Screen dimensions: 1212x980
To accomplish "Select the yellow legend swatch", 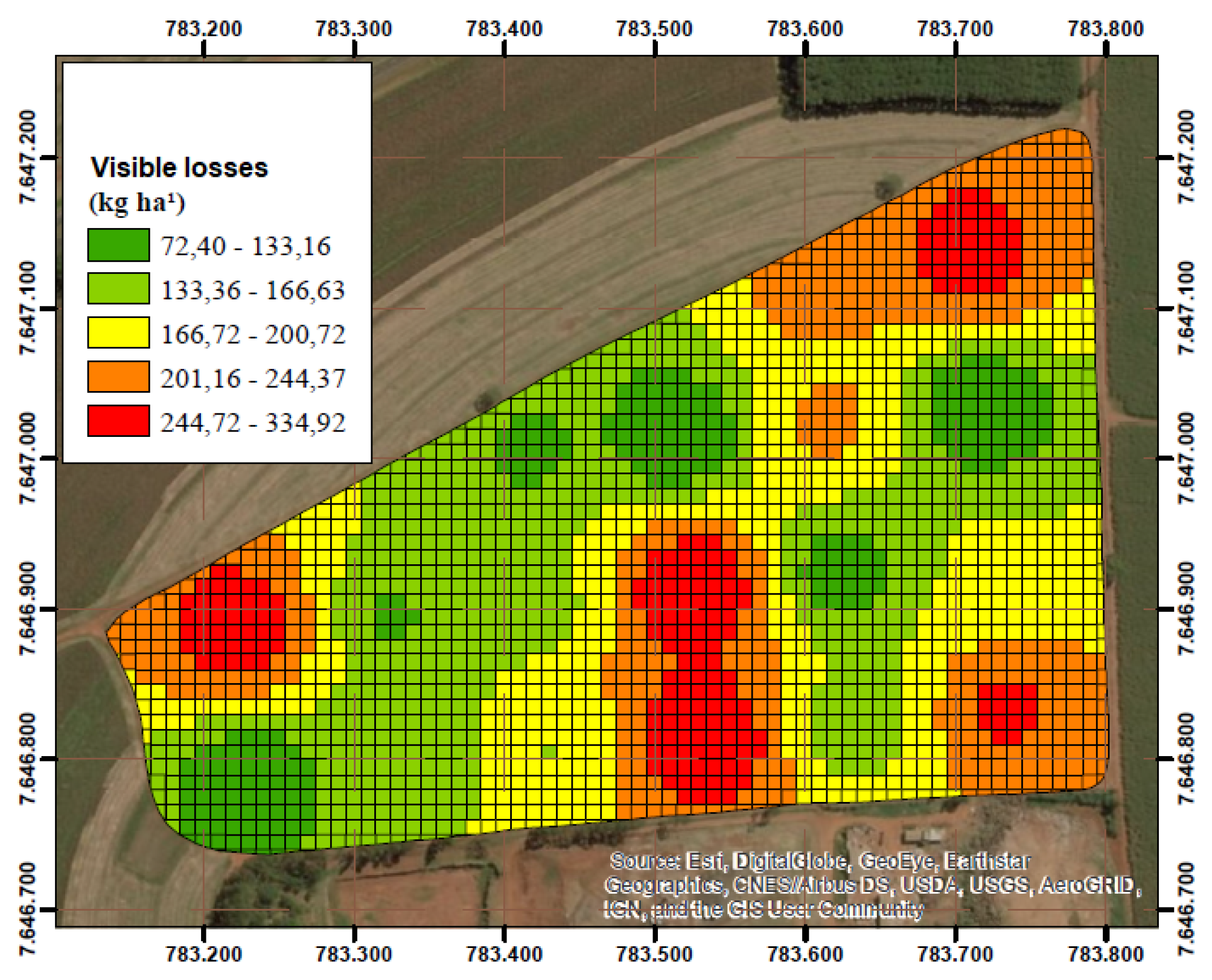I will click(x=118, y=333).
